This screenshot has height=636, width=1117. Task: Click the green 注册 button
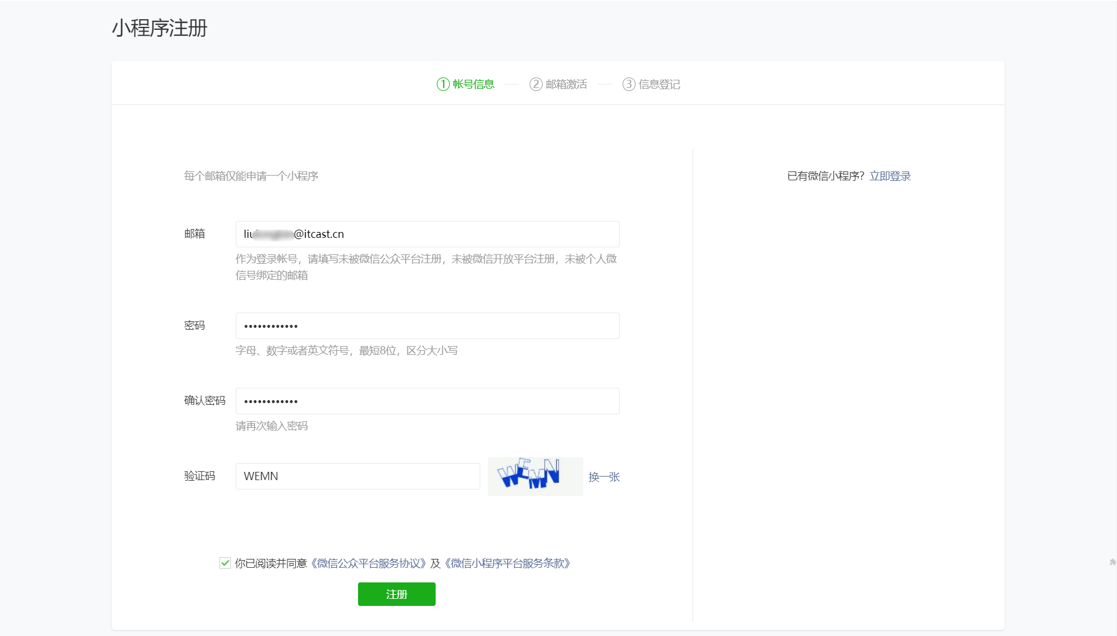(x=396, y=594)
